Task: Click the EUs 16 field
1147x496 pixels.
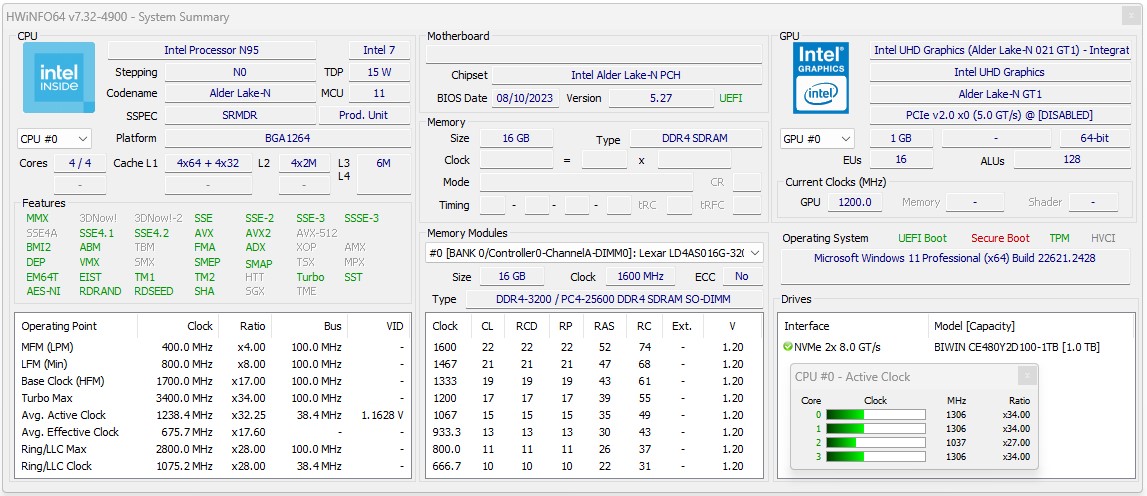Action: click(901, 160)
